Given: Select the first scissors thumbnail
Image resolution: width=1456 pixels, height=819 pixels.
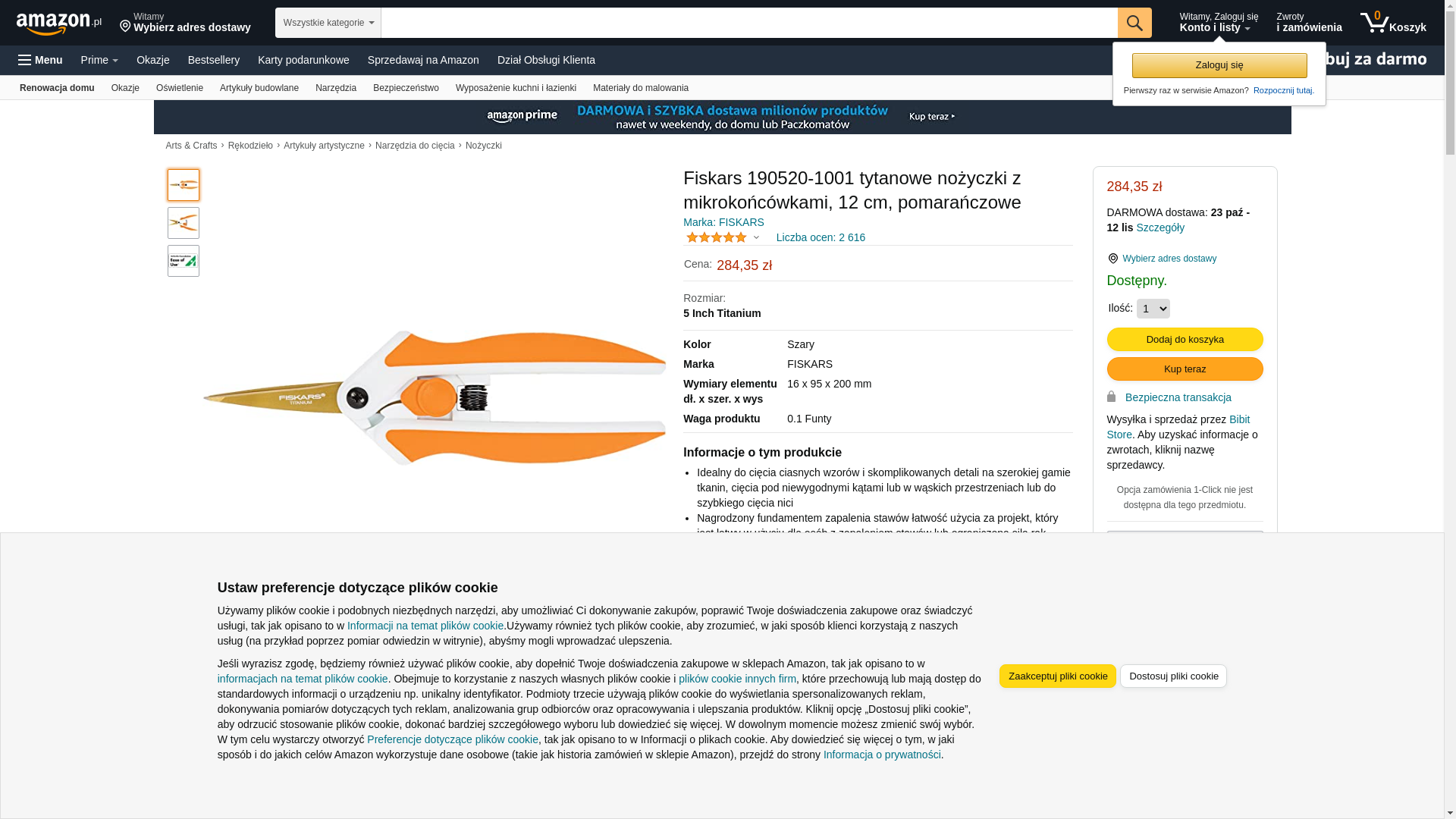Looking at the screenshot, I should (184, 185).
